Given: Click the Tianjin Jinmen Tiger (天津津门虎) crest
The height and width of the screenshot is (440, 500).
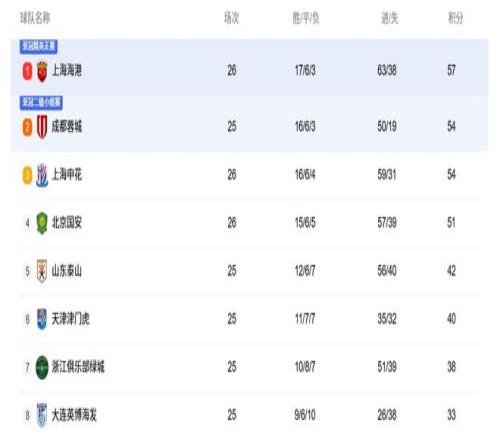Looking at the screenshot, I should tap(42, 319).
